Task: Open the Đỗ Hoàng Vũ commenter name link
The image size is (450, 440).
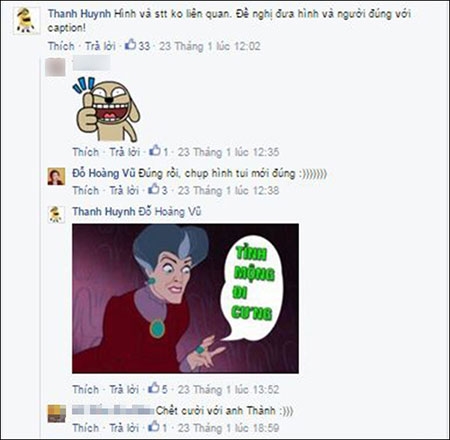Action: [104, 173]
